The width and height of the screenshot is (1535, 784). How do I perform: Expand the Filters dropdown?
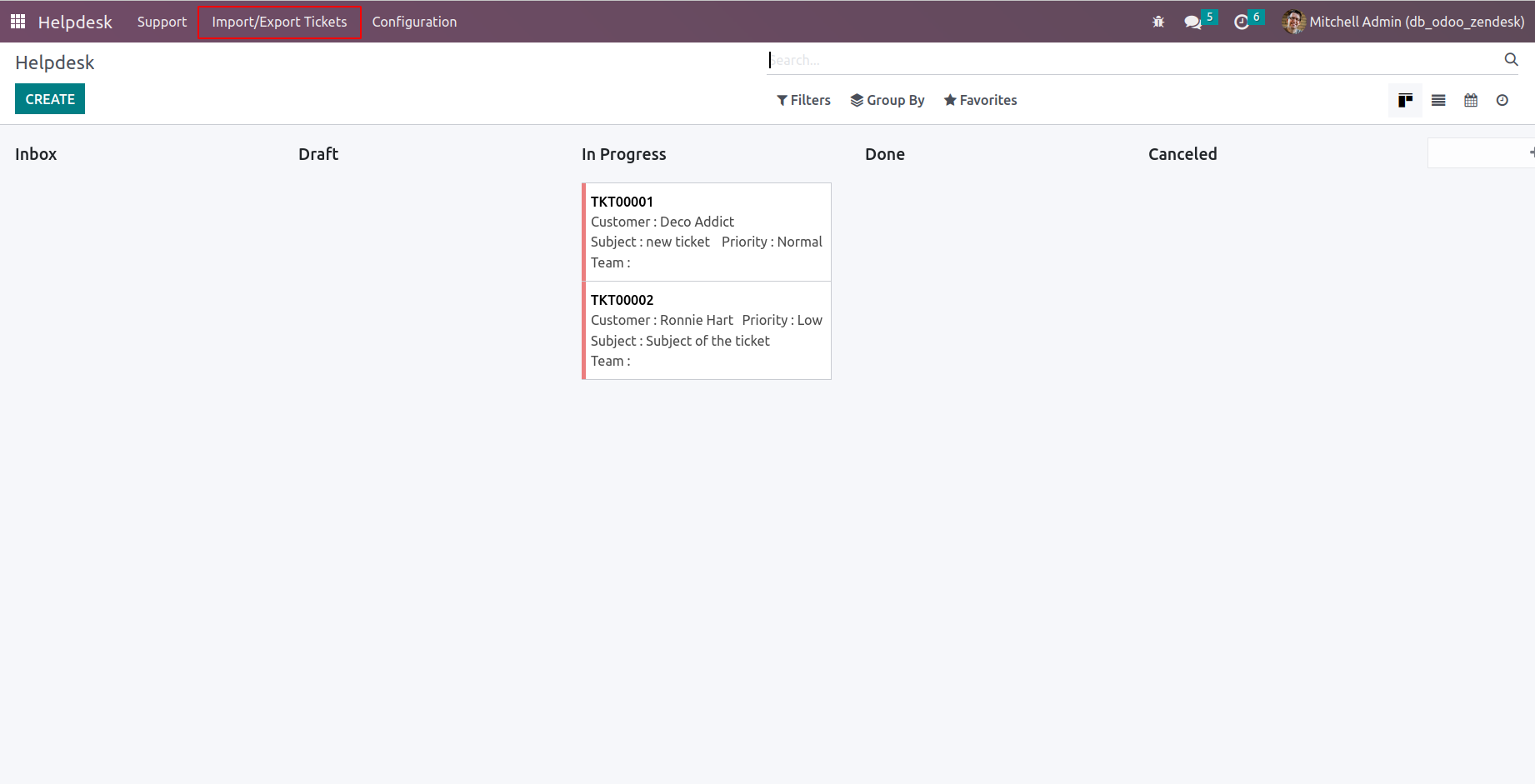pyautogui.click(x=803, y=100)
